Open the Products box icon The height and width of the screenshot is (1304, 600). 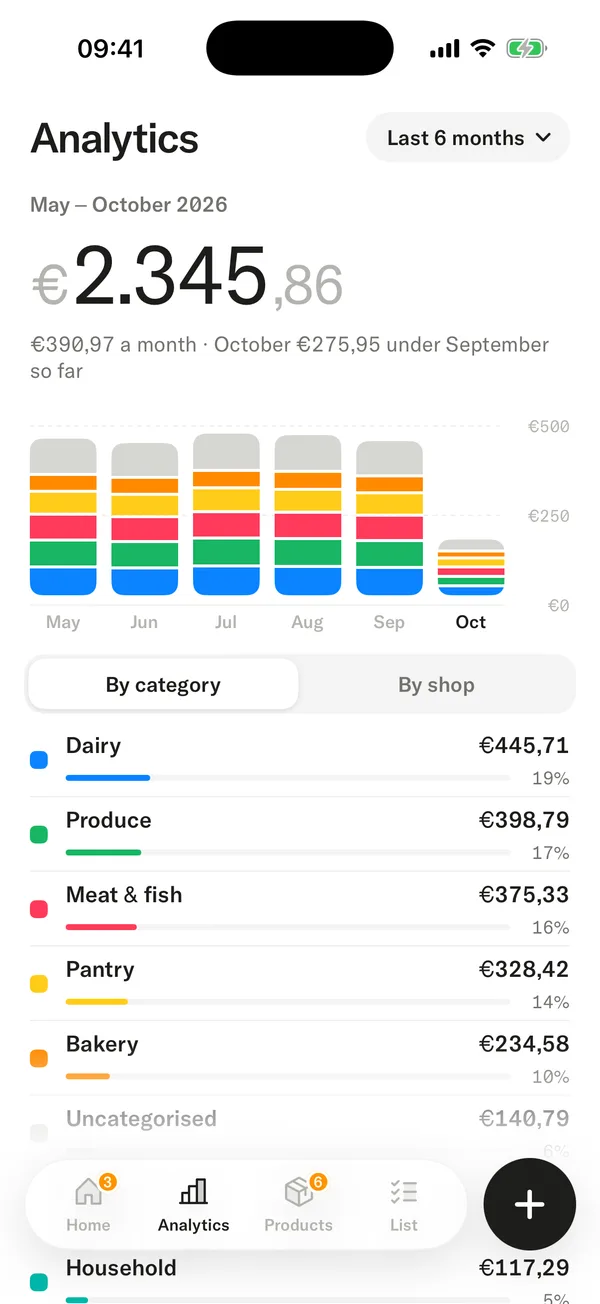(298, 1191)
